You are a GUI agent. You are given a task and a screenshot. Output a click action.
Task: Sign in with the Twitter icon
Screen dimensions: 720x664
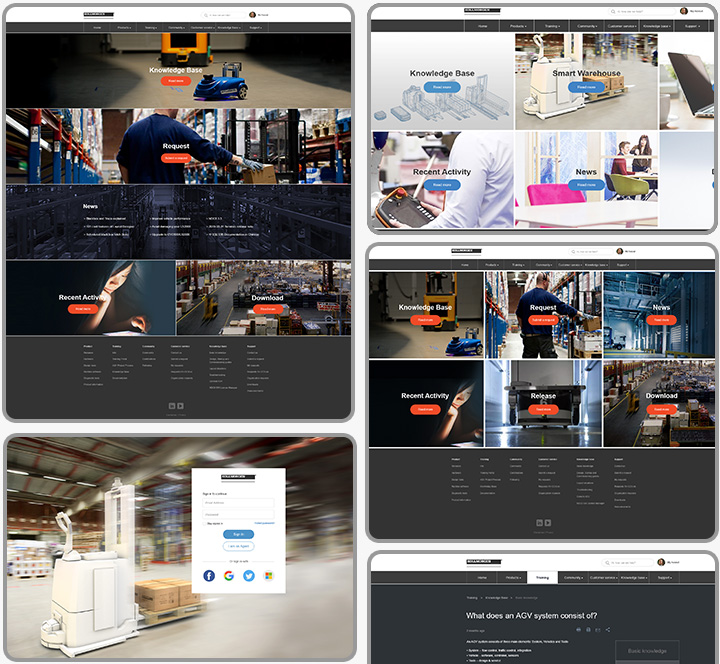pyautogui.click(x=248, y=576)
